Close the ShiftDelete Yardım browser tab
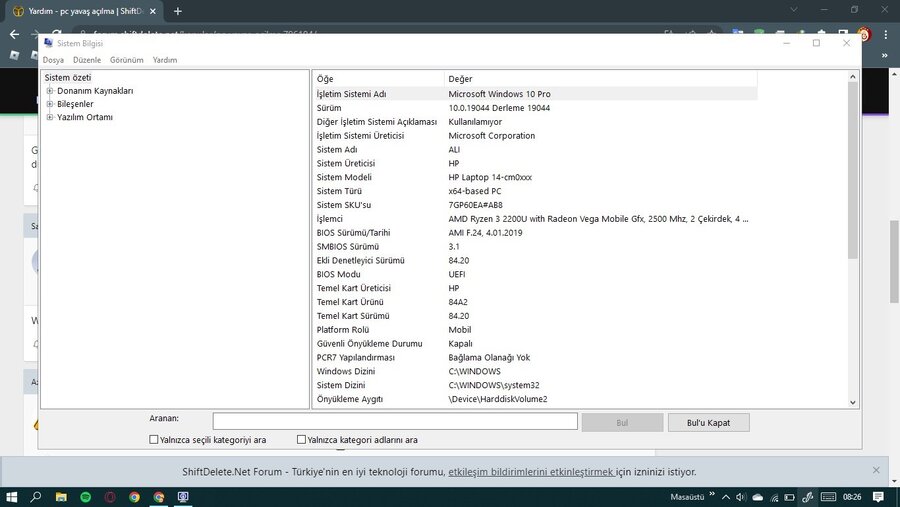This screenshot has height=507, width=900. pos(153,11)
